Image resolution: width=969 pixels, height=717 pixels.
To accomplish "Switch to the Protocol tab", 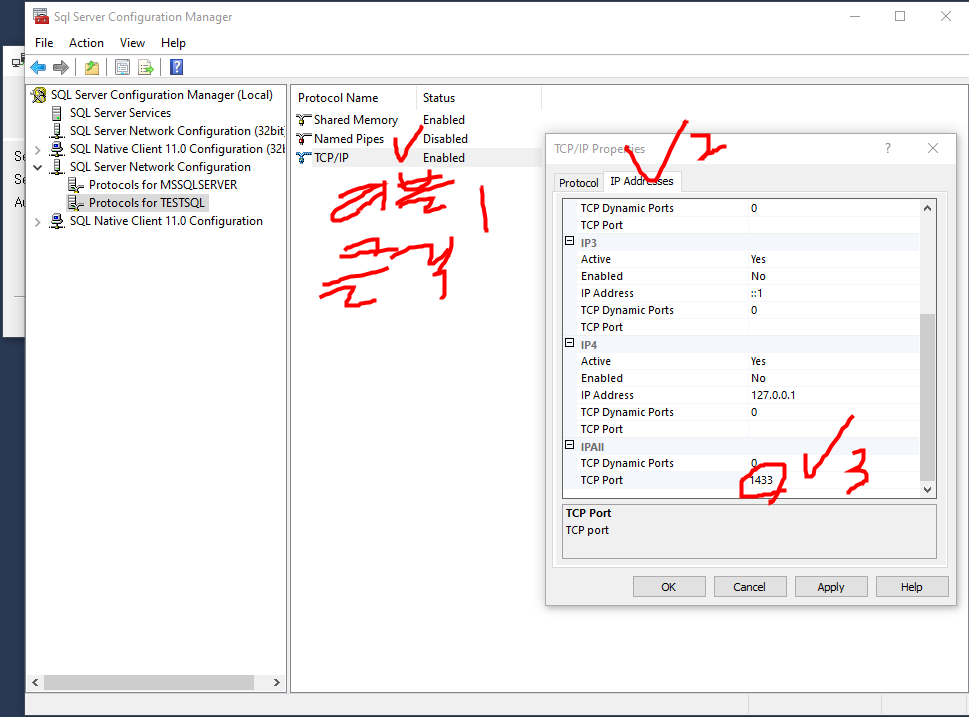I will point(578,183).
